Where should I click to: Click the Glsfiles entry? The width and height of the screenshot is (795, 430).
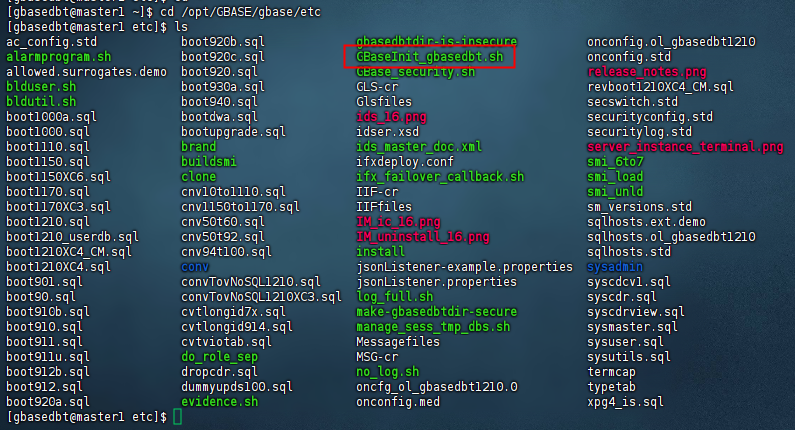(x=384, y=102)
